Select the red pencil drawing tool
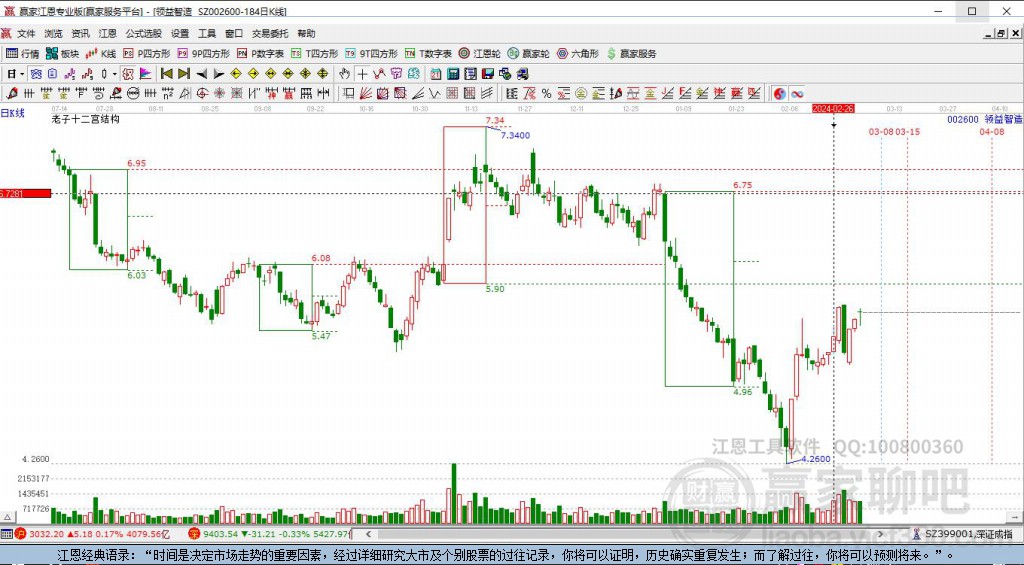This screenshot has height=565, width=1024. (11, 93)
